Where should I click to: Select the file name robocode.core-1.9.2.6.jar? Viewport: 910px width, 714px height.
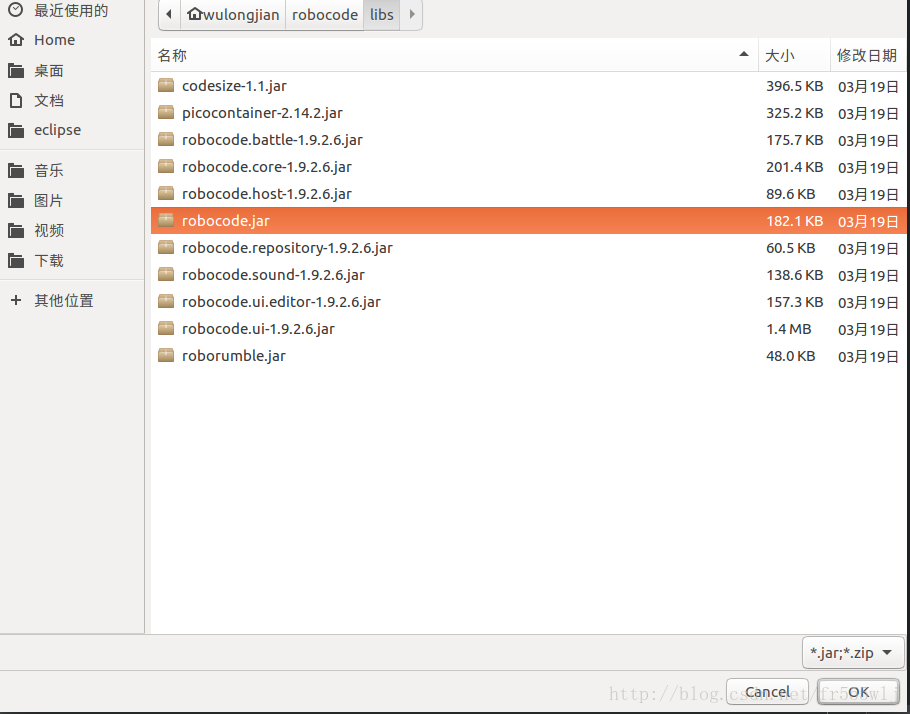(x=267, y=167)
